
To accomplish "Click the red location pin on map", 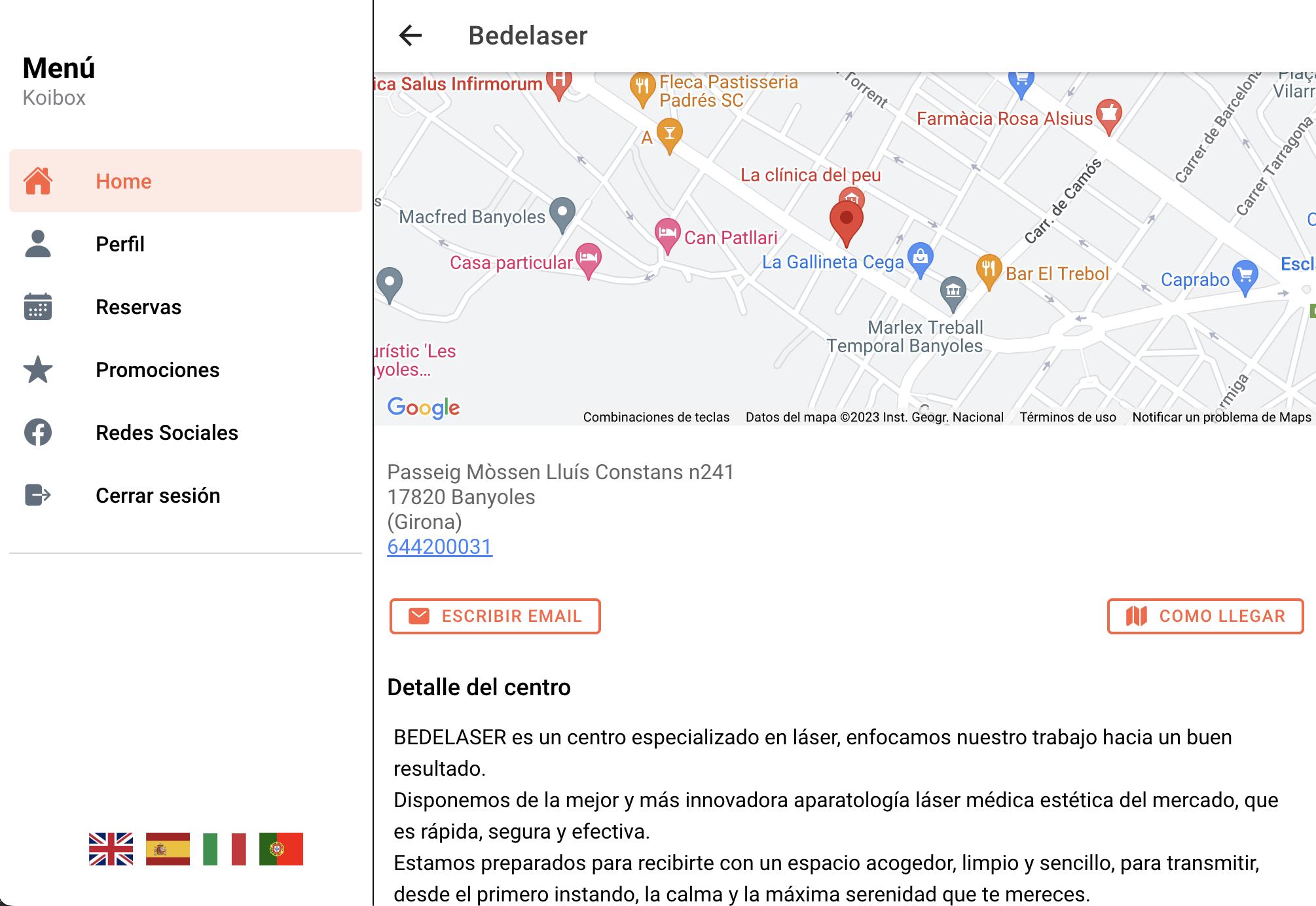I will pos(847,223).
